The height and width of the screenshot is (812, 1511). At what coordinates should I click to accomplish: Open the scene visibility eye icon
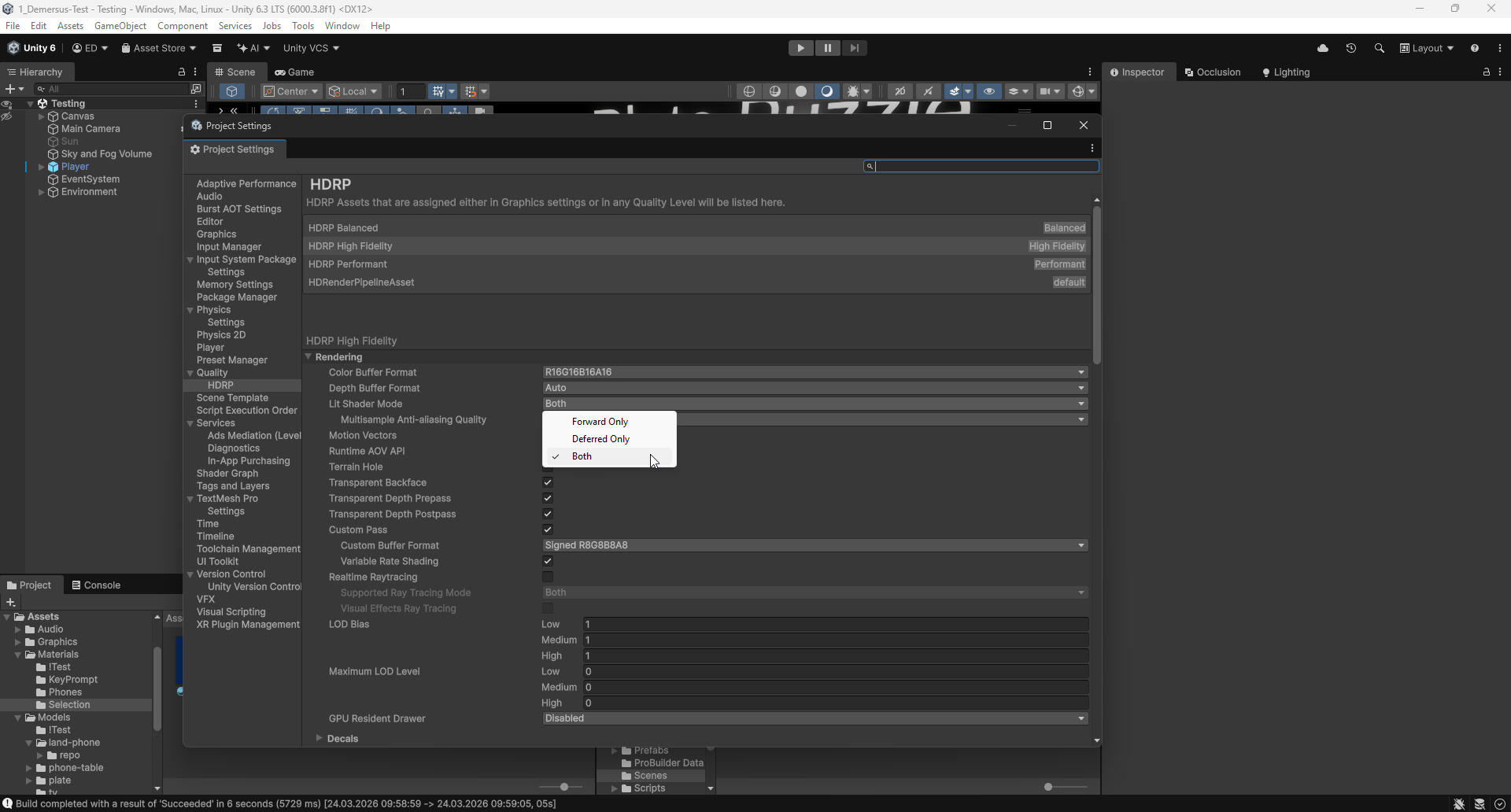(989, 92)
